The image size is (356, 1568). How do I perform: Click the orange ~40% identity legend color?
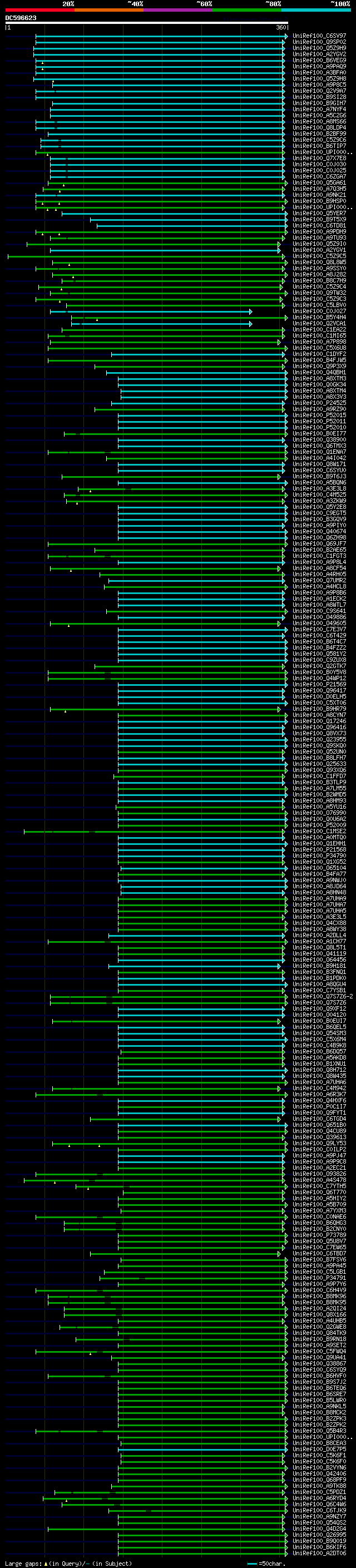tap(109, 10)
